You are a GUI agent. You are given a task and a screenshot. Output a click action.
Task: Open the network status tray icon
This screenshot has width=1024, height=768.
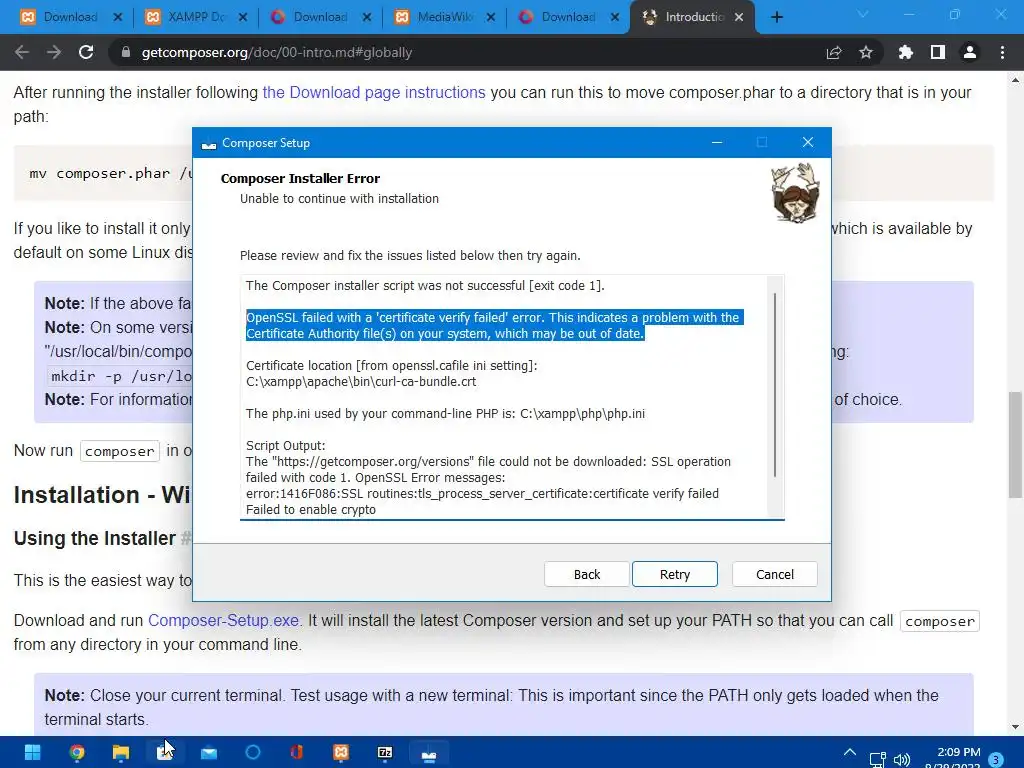[x=877, y=760]
